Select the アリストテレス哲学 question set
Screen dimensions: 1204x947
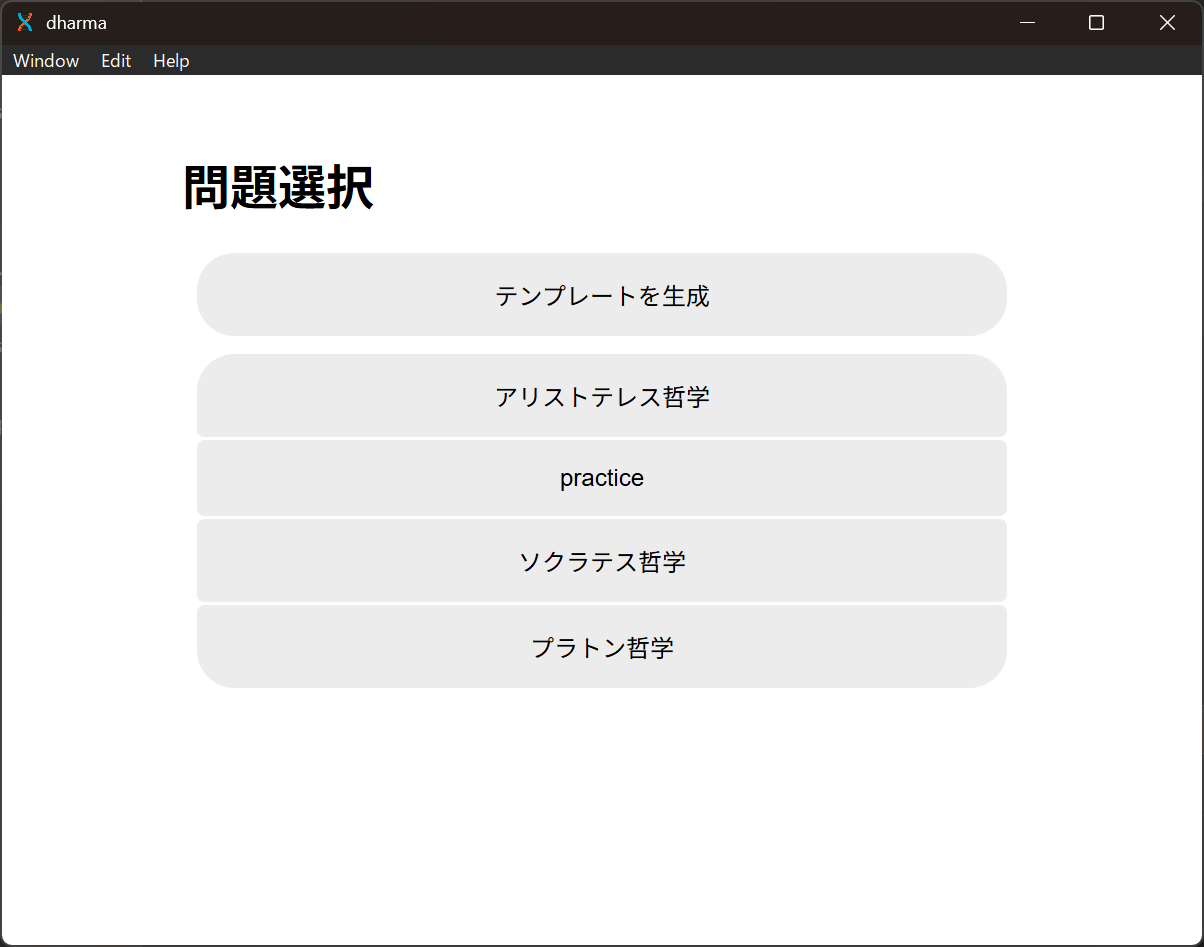(x=601, y=396)
